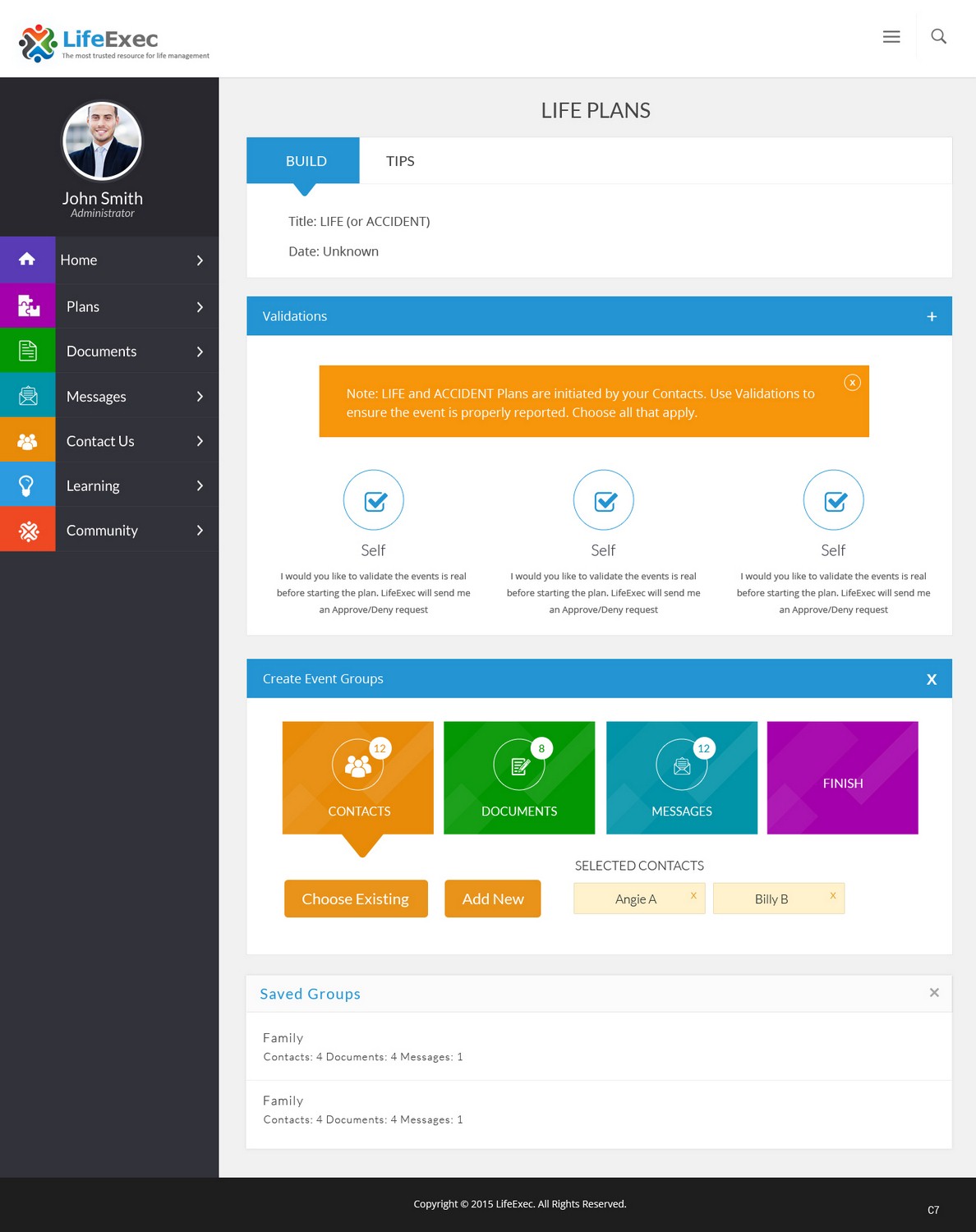Toggle the last Self validation checkmark

pos(834,500)
